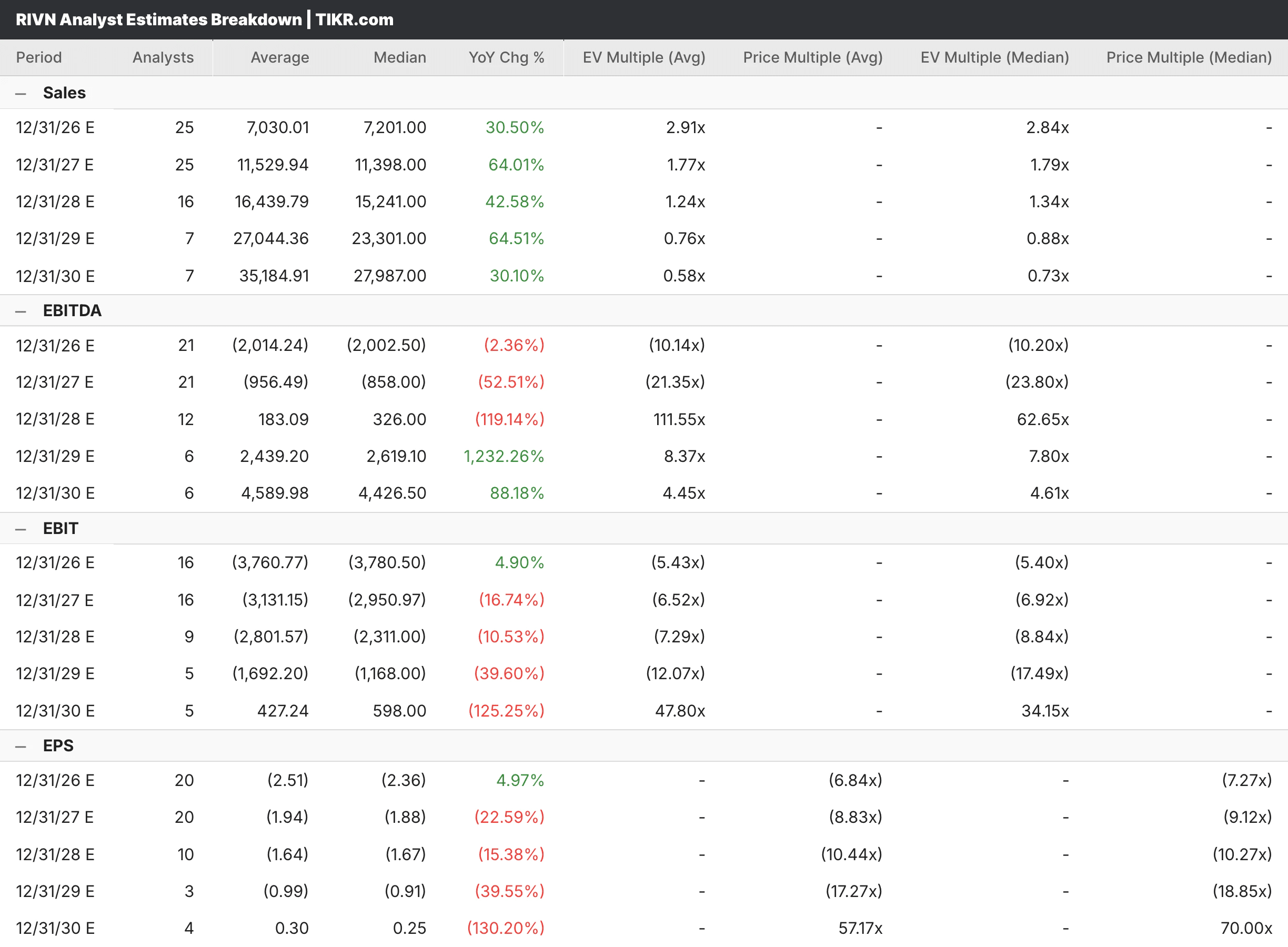Viewport: 1288px width, 947px height.
Task: Click the 4.61x EV median multiple
Action: point(1050,493)
